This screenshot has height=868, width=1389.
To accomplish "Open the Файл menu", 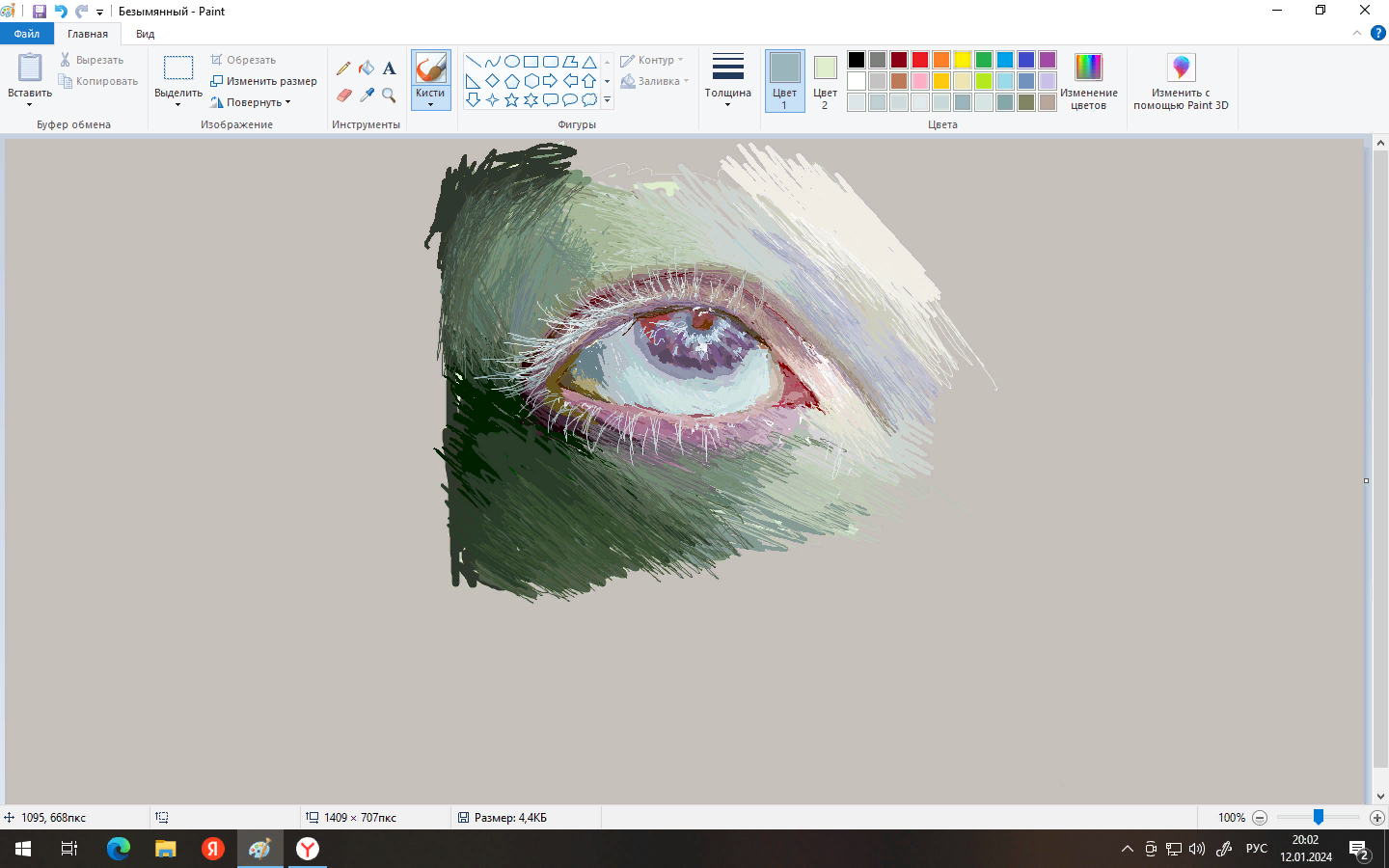I will tap(27, 34).
